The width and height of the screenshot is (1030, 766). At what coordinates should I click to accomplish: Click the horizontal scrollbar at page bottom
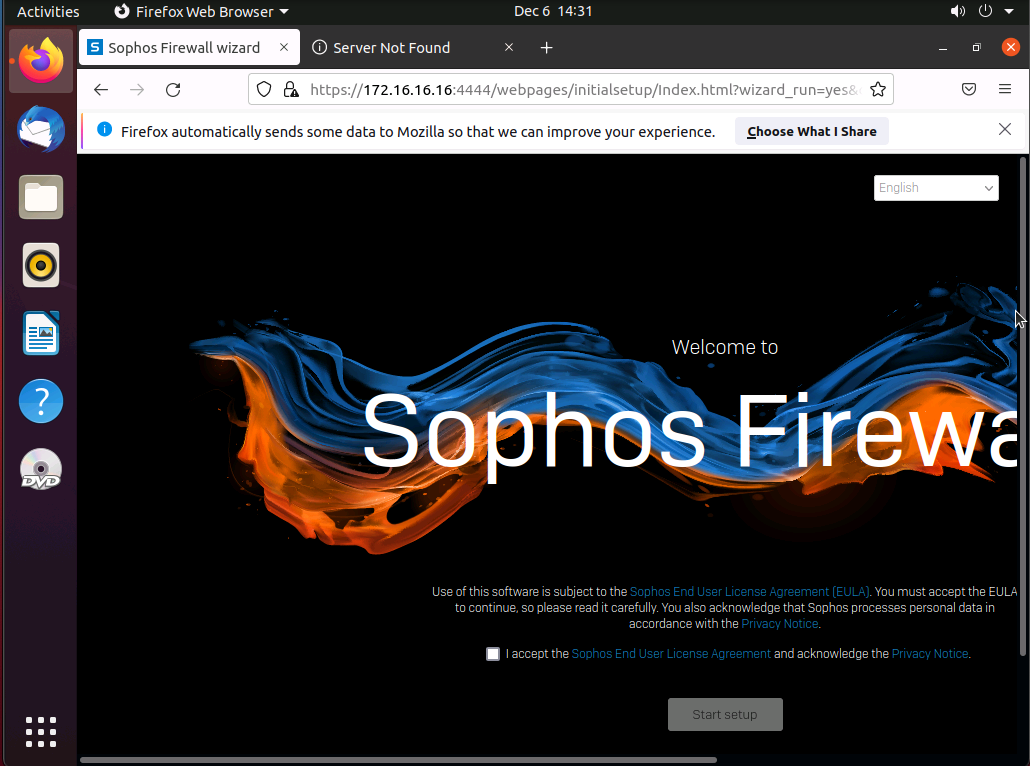pyautogui.click(x=400, y=760)
